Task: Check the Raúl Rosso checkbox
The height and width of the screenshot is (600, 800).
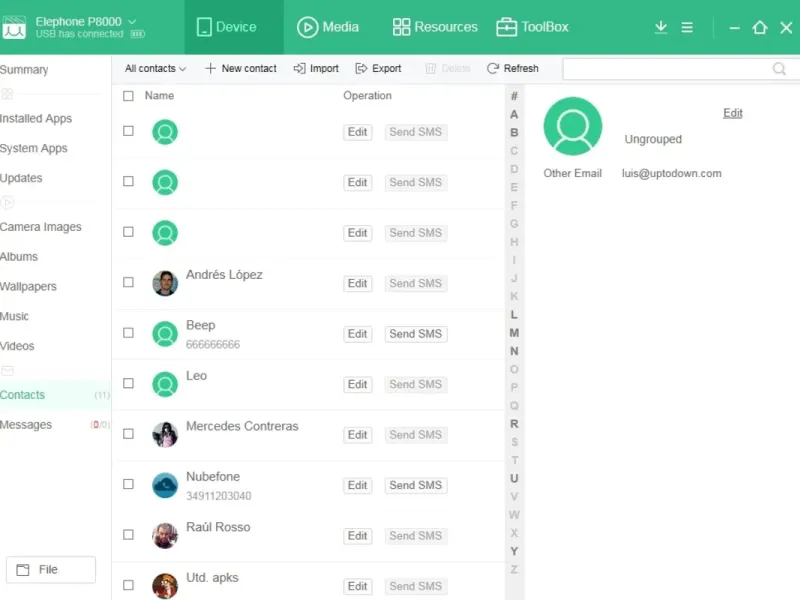Action: (128, 535)
